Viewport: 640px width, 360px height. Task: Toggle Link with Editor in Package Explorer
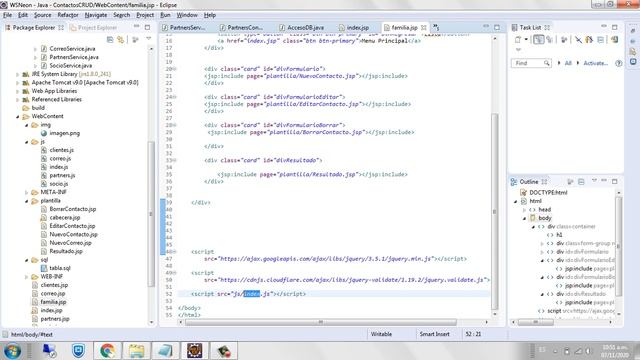click(121, 40)
